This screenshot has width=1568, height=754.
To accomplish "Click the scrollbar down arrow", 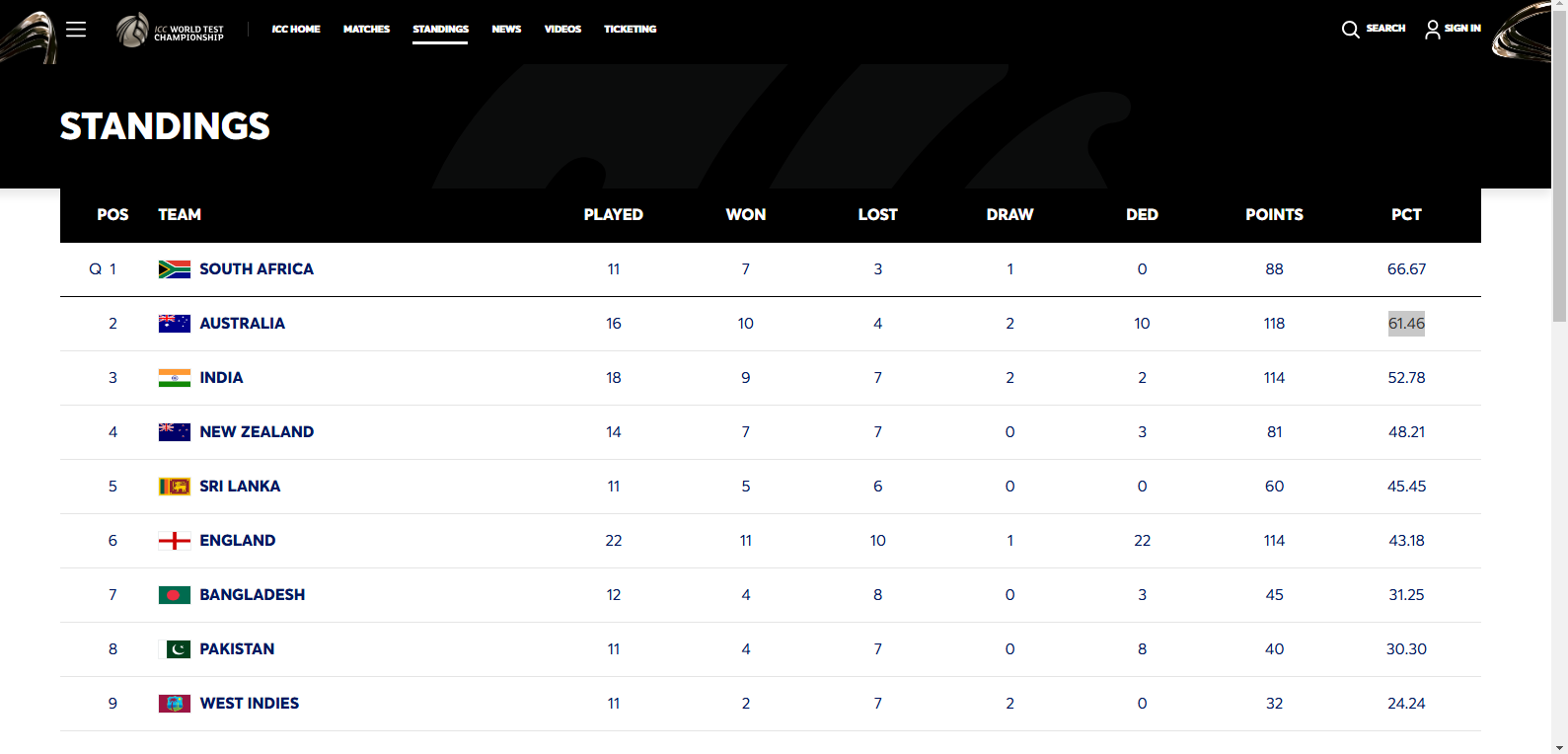I will (1559, 747).
